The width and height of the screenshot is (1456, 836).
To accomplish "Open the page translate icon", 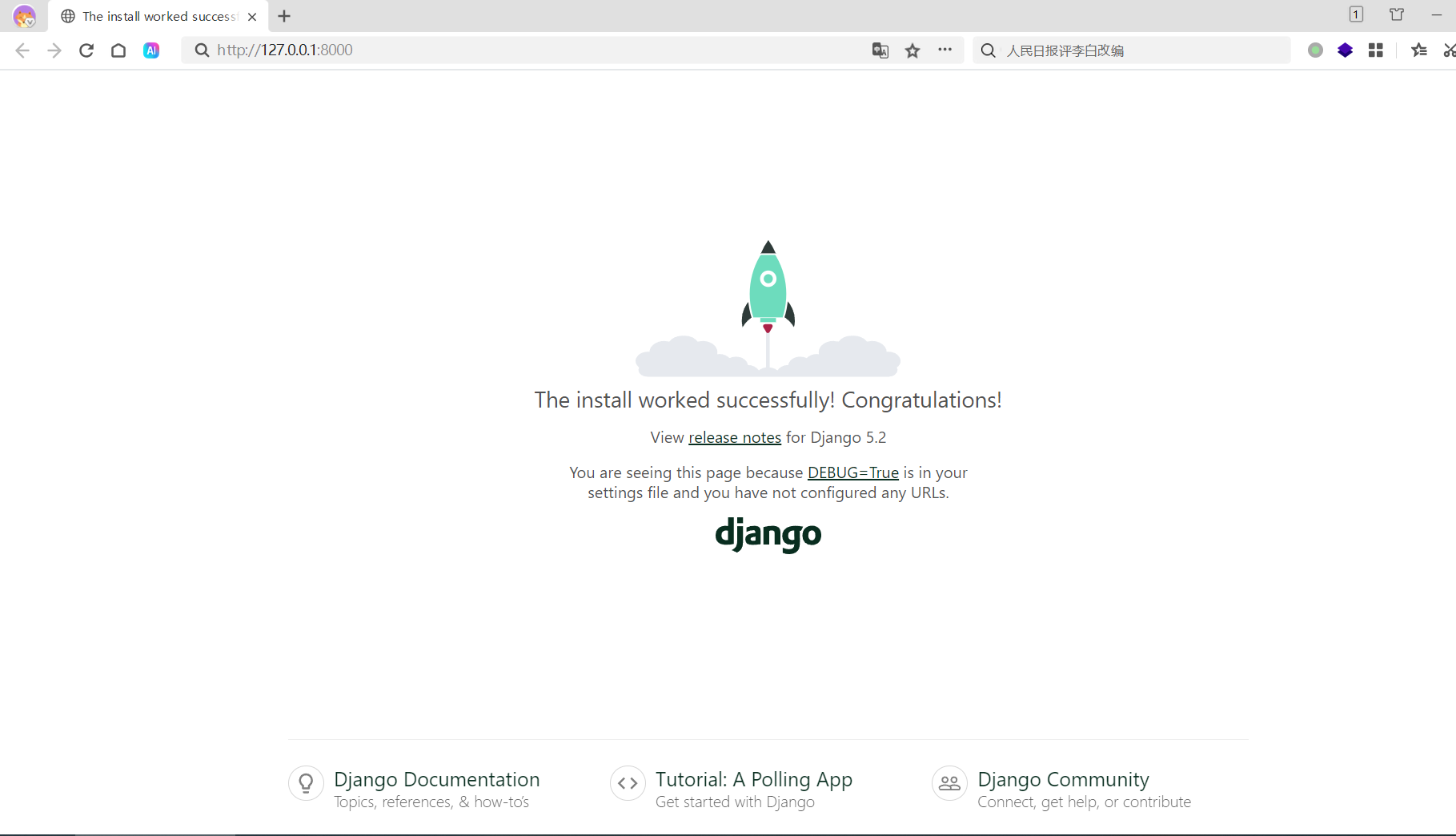I will pyautogui.click(x=880, y=50).
